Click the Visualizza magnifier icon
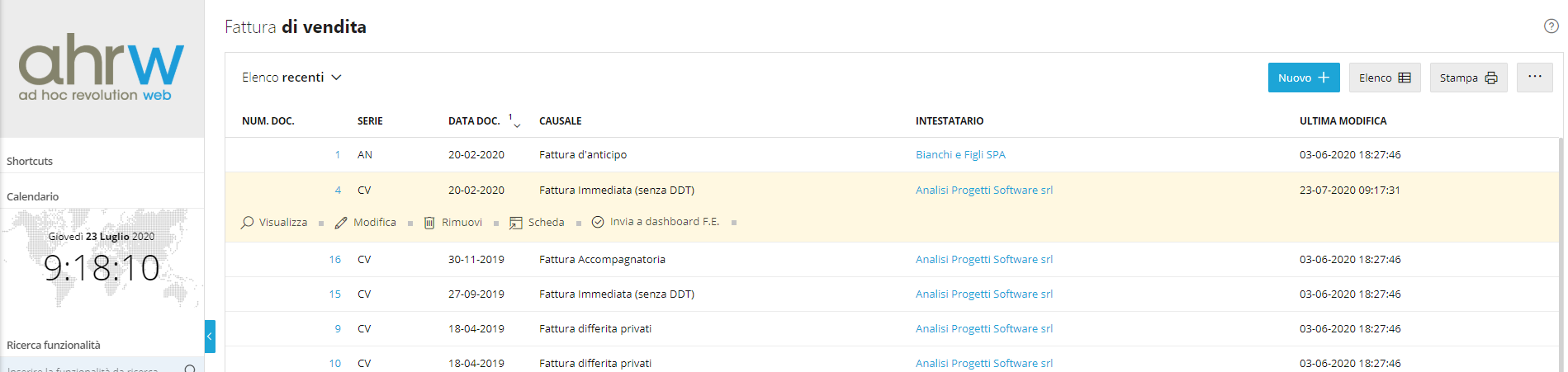 tap(247, 223)
